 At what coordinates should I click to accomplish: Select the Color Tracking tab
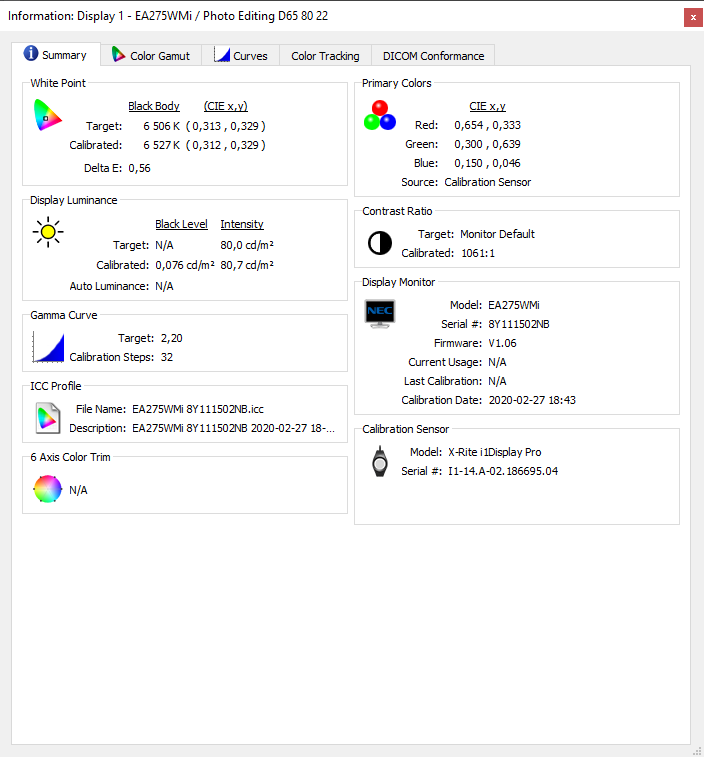click(x=325, y=56)
